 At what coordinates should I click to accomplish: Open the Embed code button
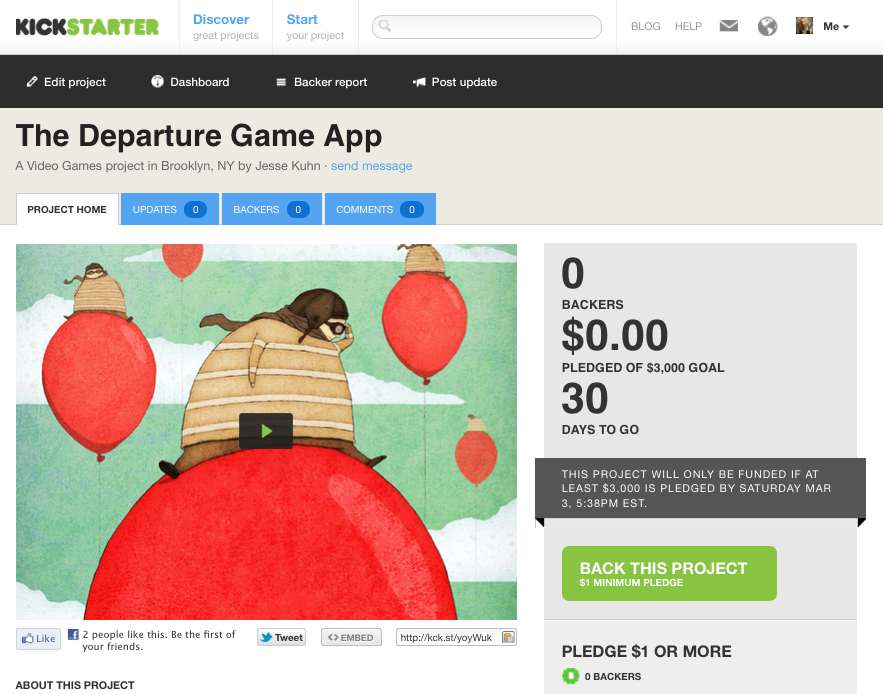point(351,637)
